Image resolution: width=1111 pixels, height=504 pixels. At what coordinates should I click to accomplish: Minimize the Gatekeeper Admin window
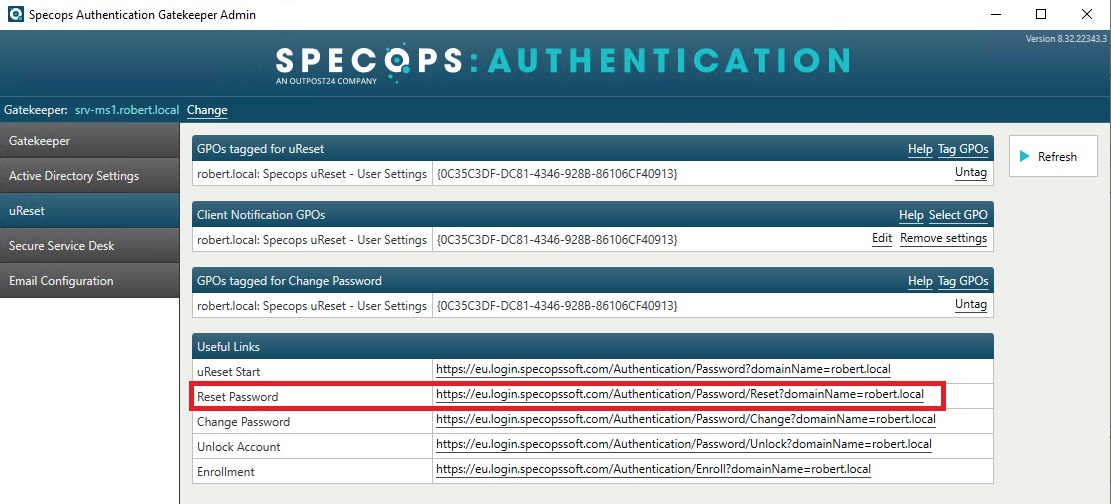(994, 14)
